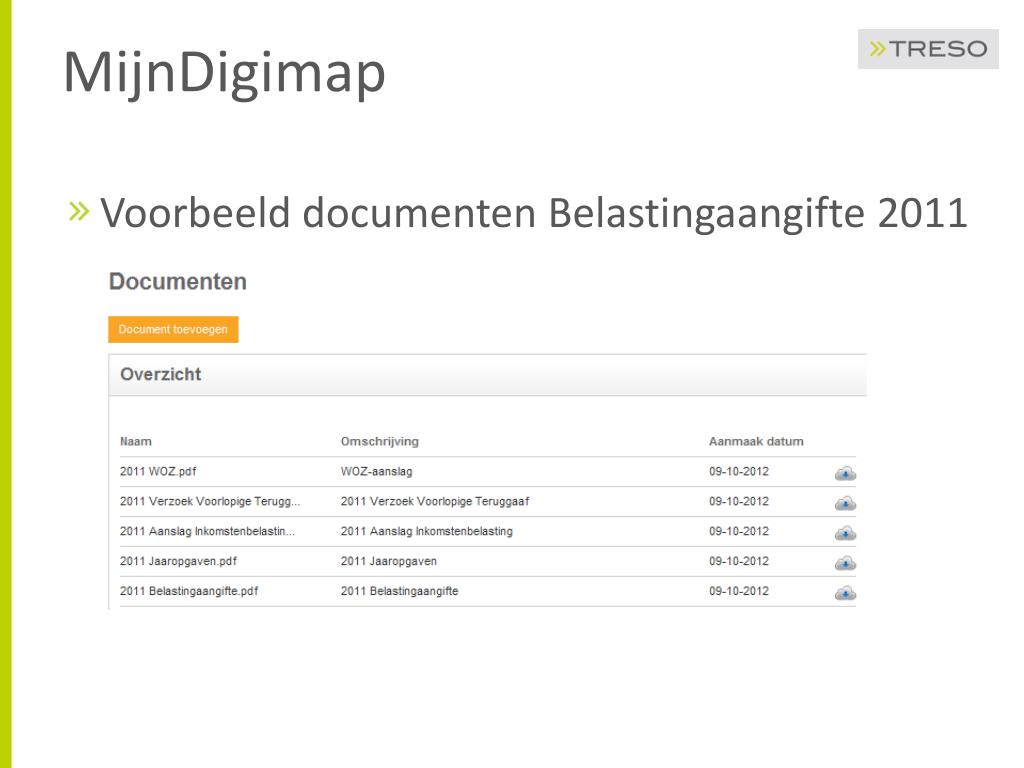Select the 2011 Aanslag Inkomstenbelasting description
The width and height of the screenshot is (1024, 768).
click(x=426, y=532)
